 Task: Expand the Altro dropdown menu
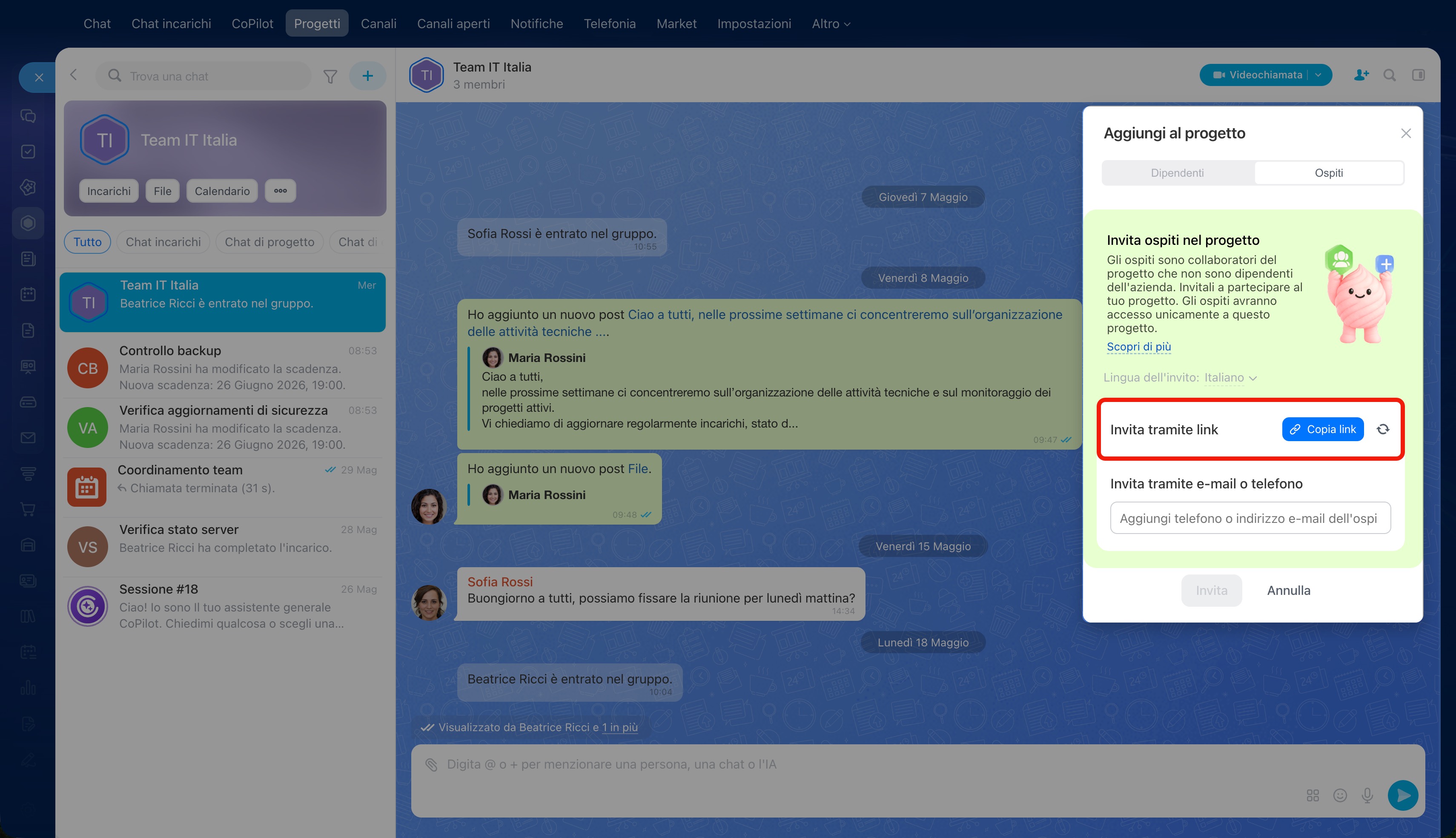click(x=831, y=23)
